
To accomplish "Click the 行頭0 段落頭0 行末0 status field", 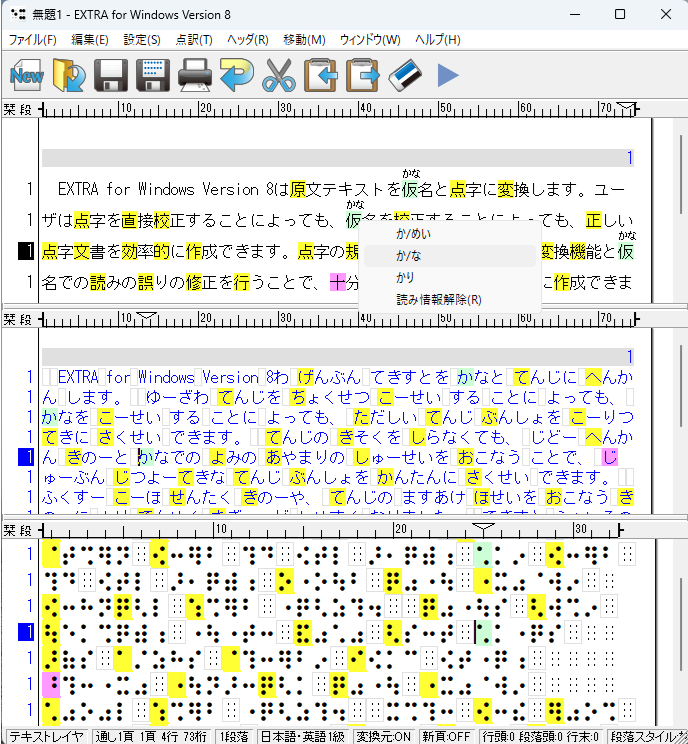I will pyautogui.click(x=540, y=737).
